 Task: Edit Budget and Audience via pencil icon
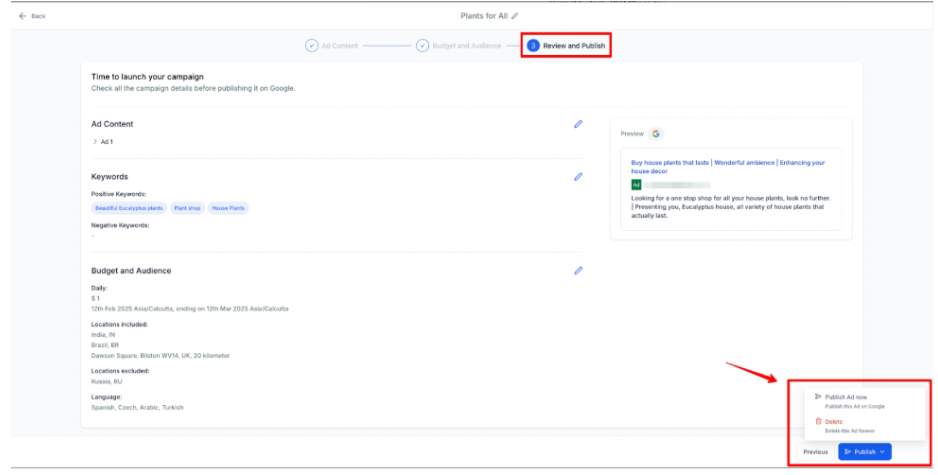578,270
